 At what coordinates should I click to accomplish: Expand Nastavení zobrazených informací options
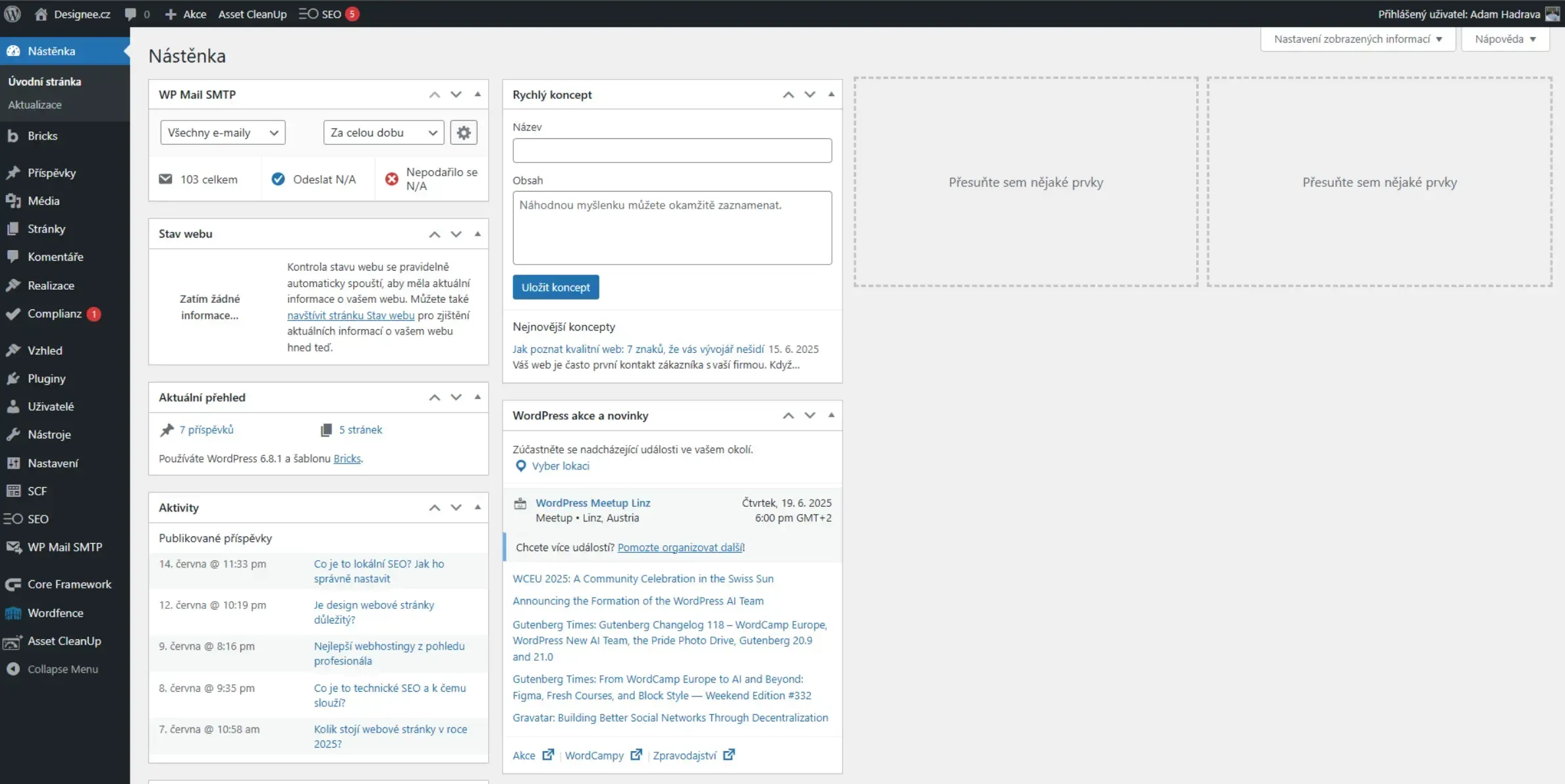(1358, 39)
